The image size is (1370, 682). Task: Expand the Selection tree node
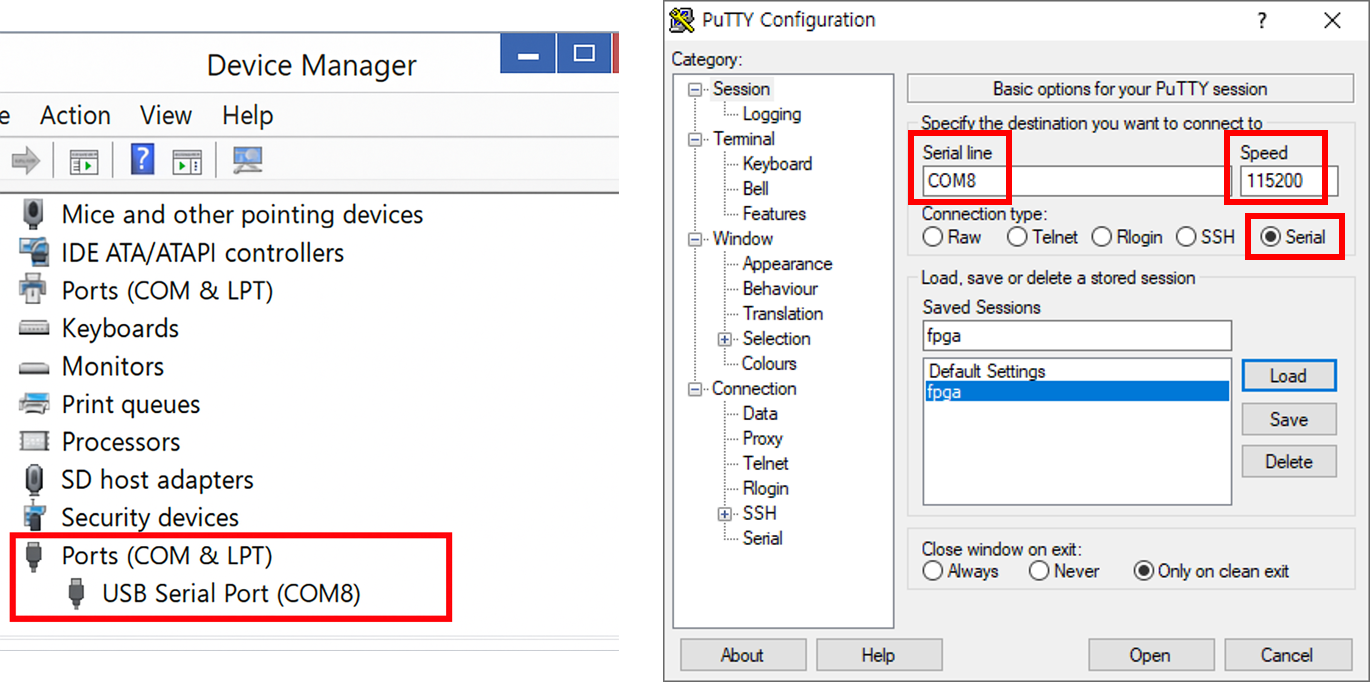coord(725,339)
